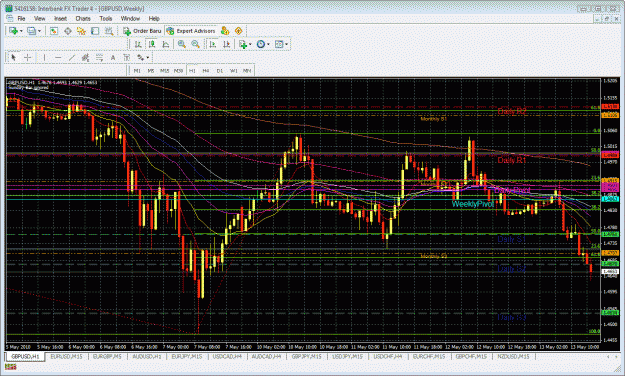The width and height of the screenshot is (625, 376).
Task: Toggle chart auto scroll
Action: tap(212, 44)
